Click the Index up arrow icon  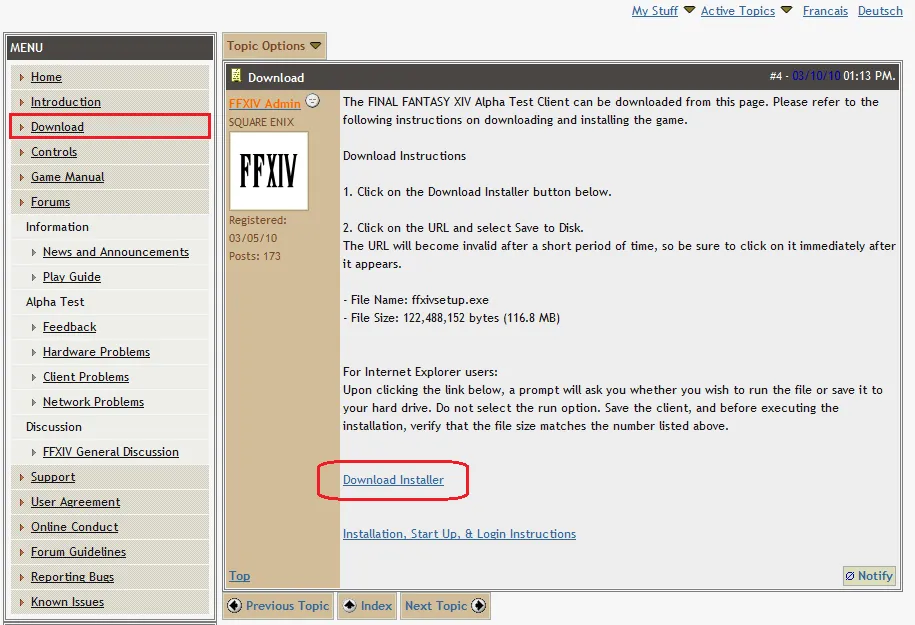[350, 606]
